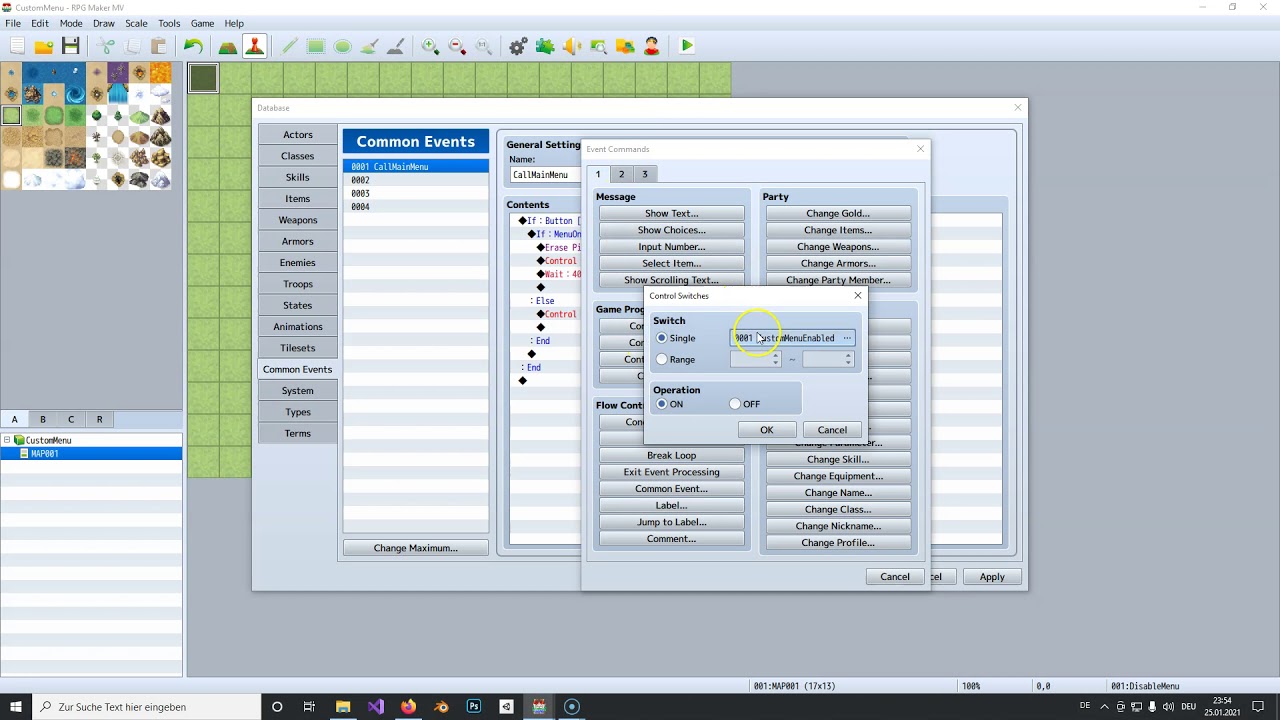The height and width of the screenshot is (720, 1280).
Task: Select the Single switch radio button
Action: point(662,338)
